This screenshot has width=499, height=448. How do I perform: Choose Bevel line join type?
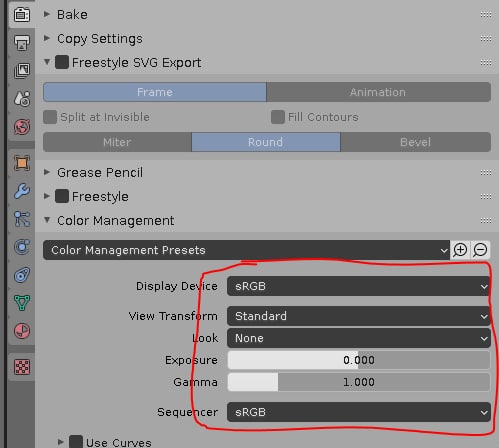click(415, 142)
